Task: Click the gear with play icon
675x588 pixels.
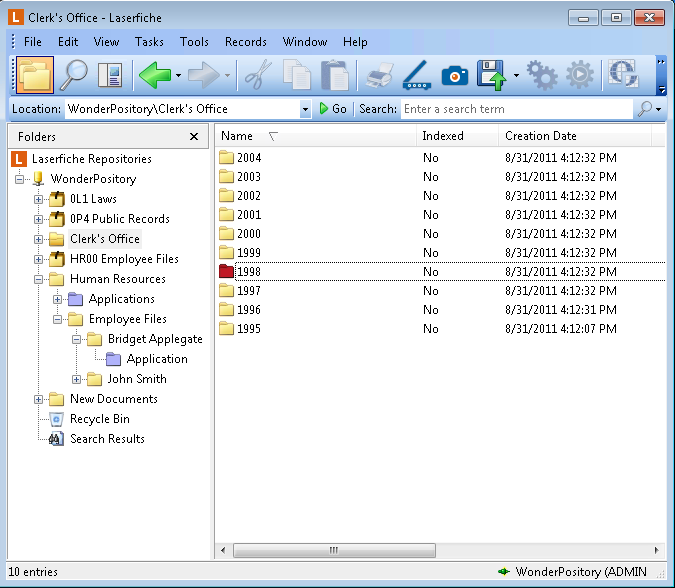Action: pos(580,75)
